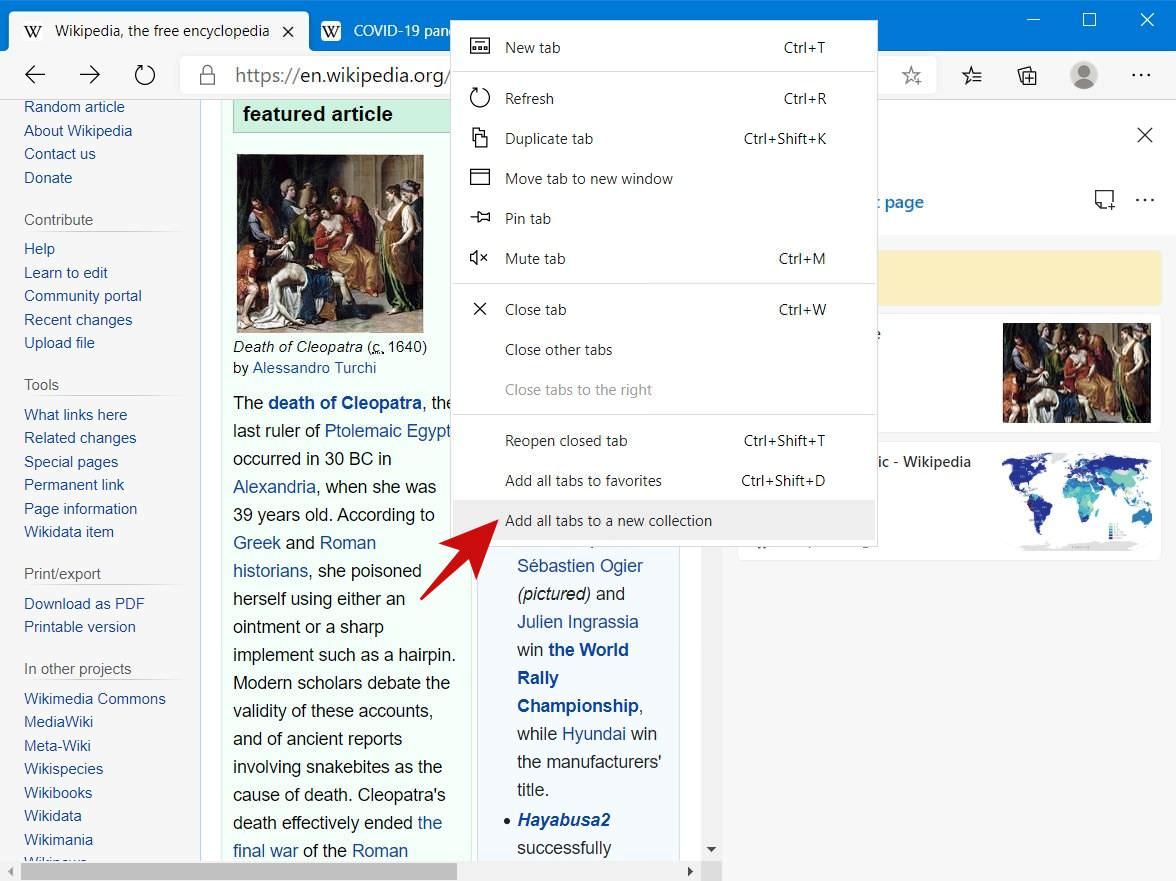This screenshot has width=1176, height=881.
Task: Choose Duplicate tab
Action: pos(664,139)
